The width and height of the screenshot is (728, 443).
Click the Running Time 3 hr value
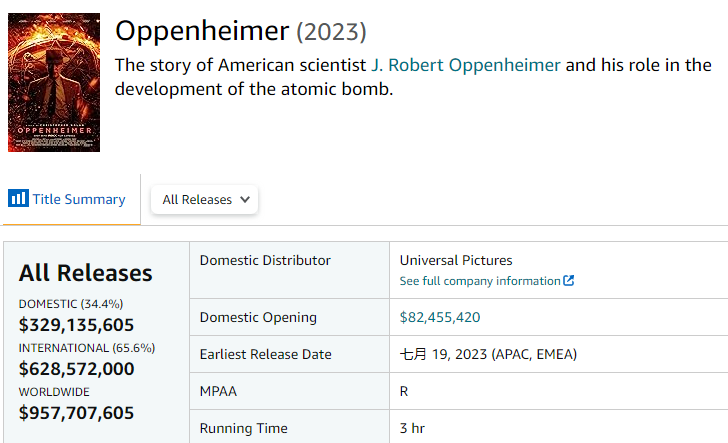(x=412, y=428)
